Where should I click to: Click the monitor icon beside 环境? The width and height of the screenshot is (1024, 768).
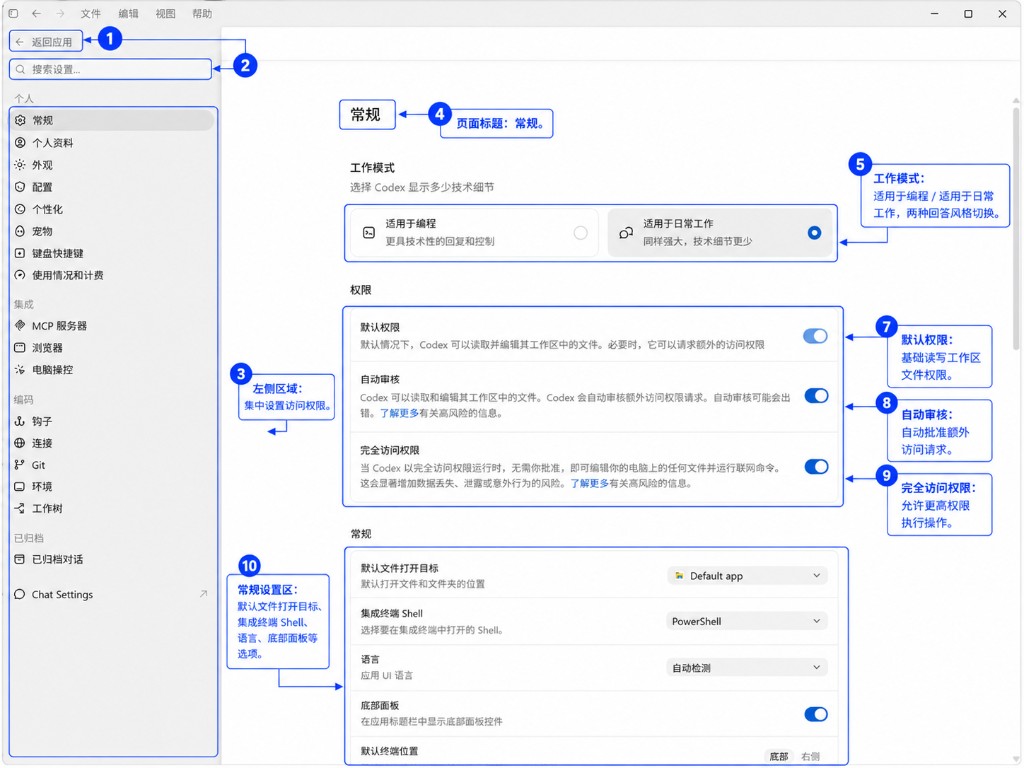(20, 487)
